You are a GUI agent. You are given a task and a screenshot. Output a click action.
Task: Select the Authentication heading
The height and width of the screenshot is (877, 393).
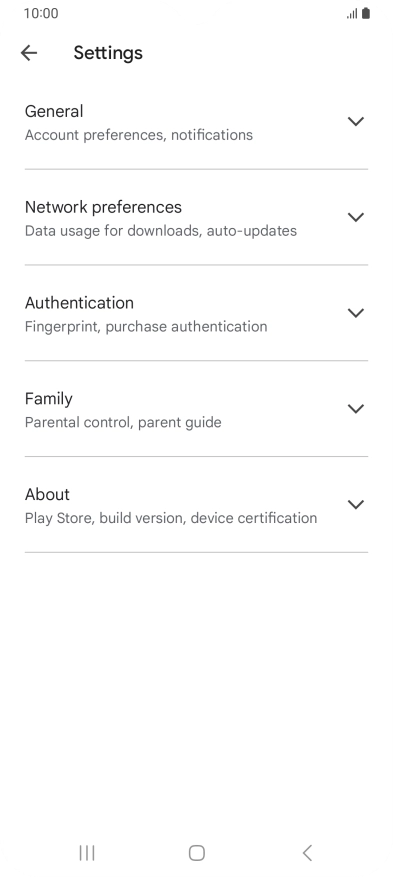[x=79, y=303]
